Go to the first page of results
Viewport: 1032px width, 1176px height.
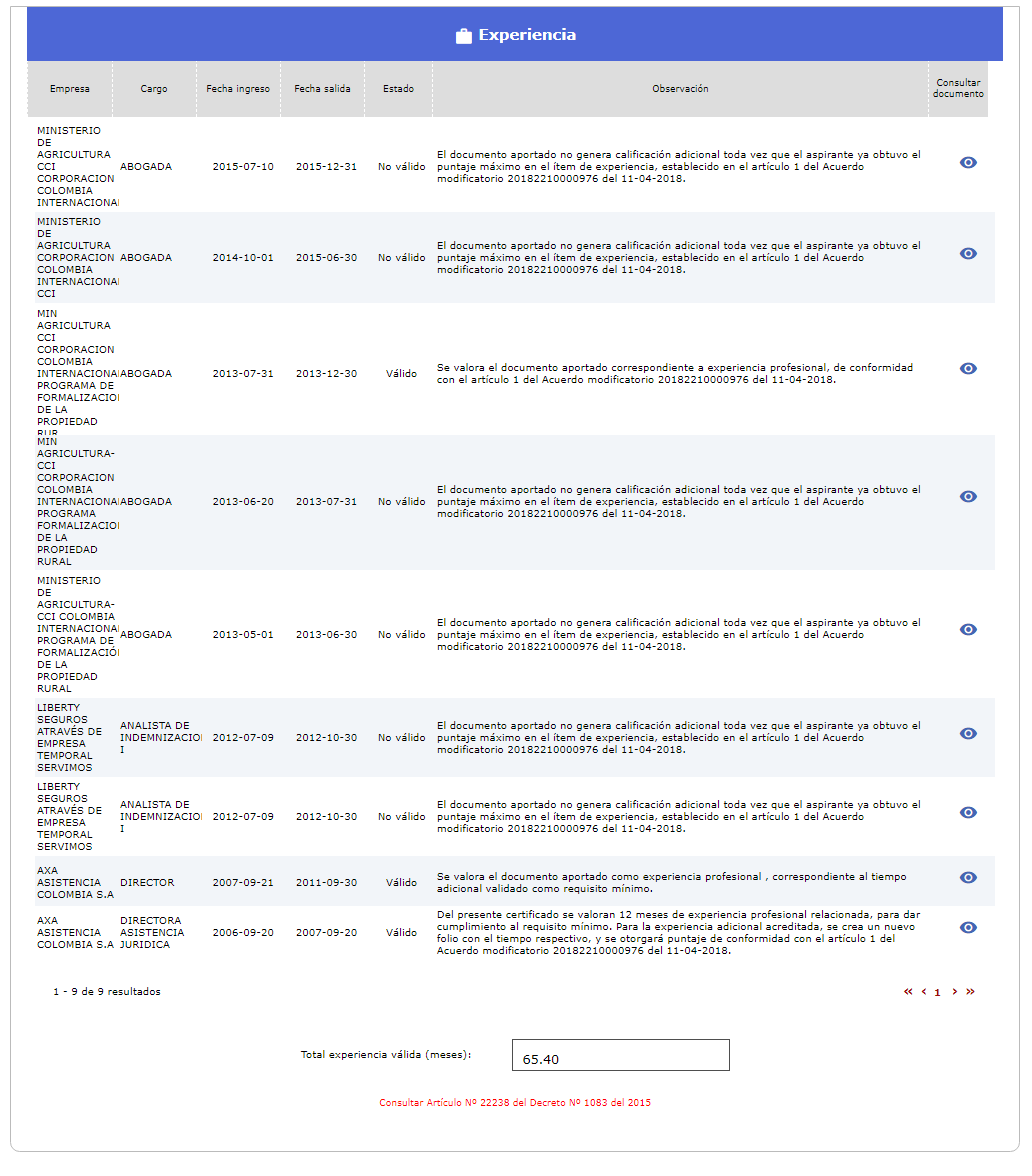point(908,992)
